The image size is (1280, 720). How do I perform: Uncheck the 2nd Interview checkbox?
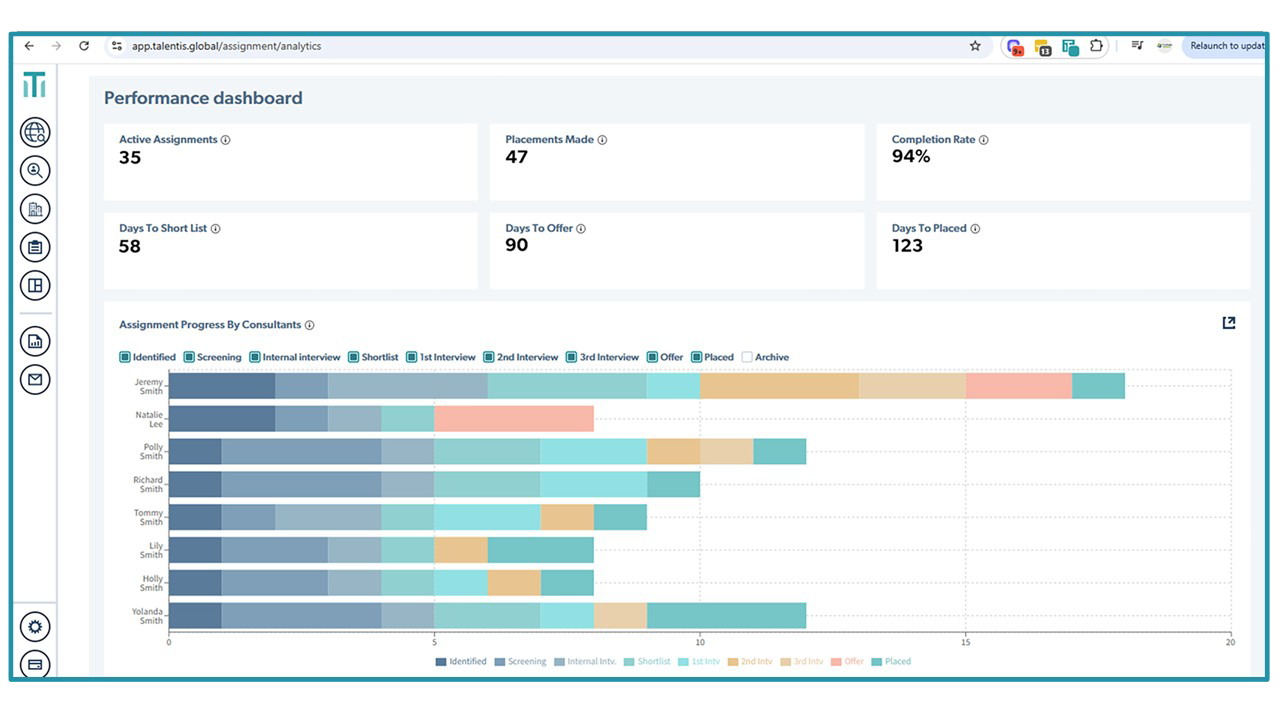tap(489, 357)
